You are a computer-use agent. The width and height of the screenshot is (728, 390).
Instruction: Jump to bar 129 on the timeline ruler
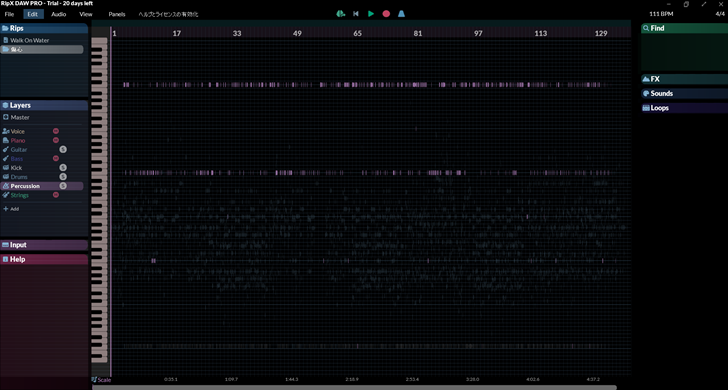601,33
